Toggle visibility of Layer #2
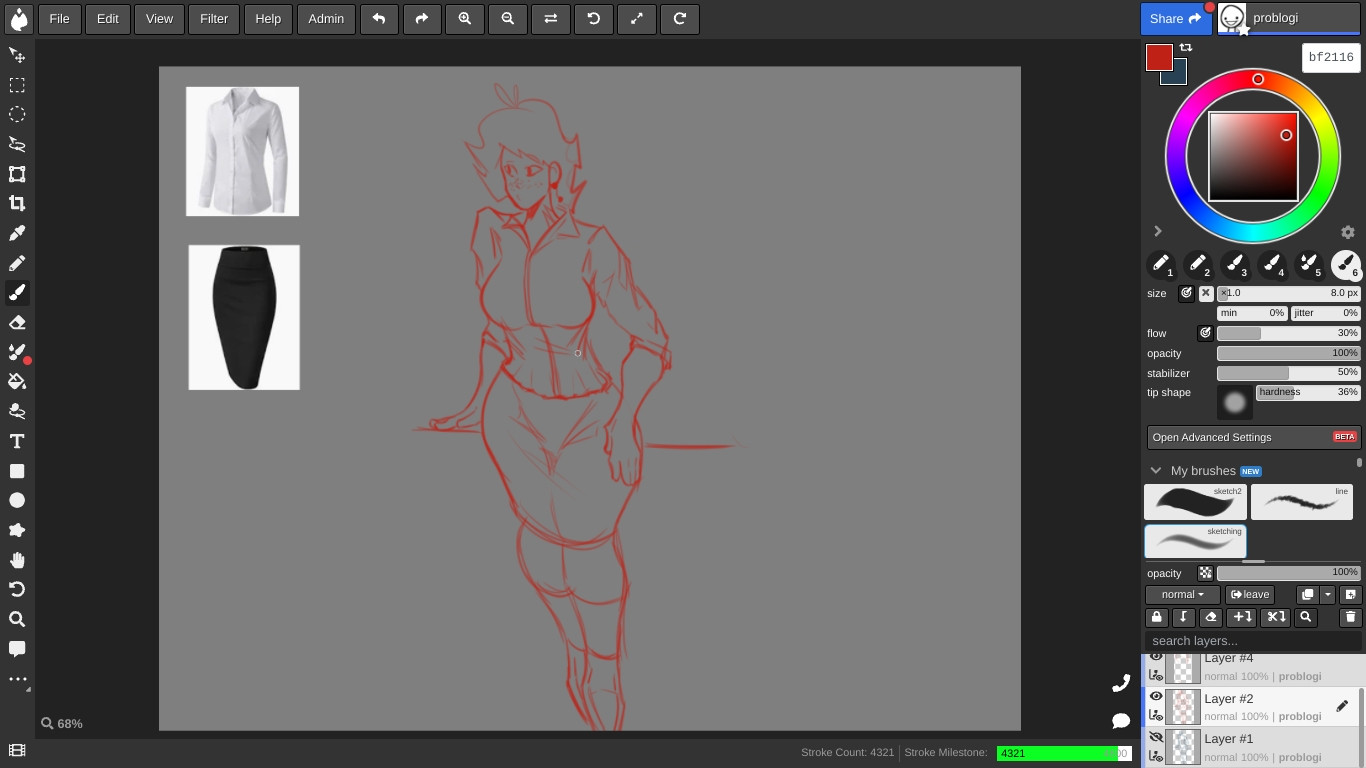1366x768 pixels. [x=1156, y=696]
